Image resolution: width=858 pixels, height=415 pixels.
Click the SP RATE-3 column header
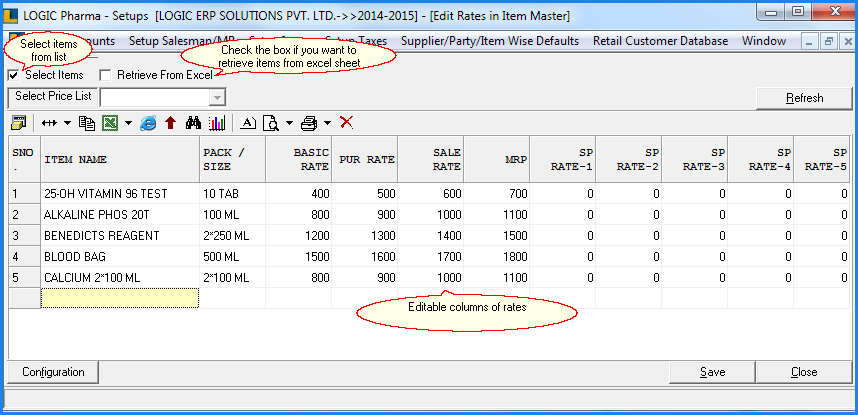click(694, 159)
